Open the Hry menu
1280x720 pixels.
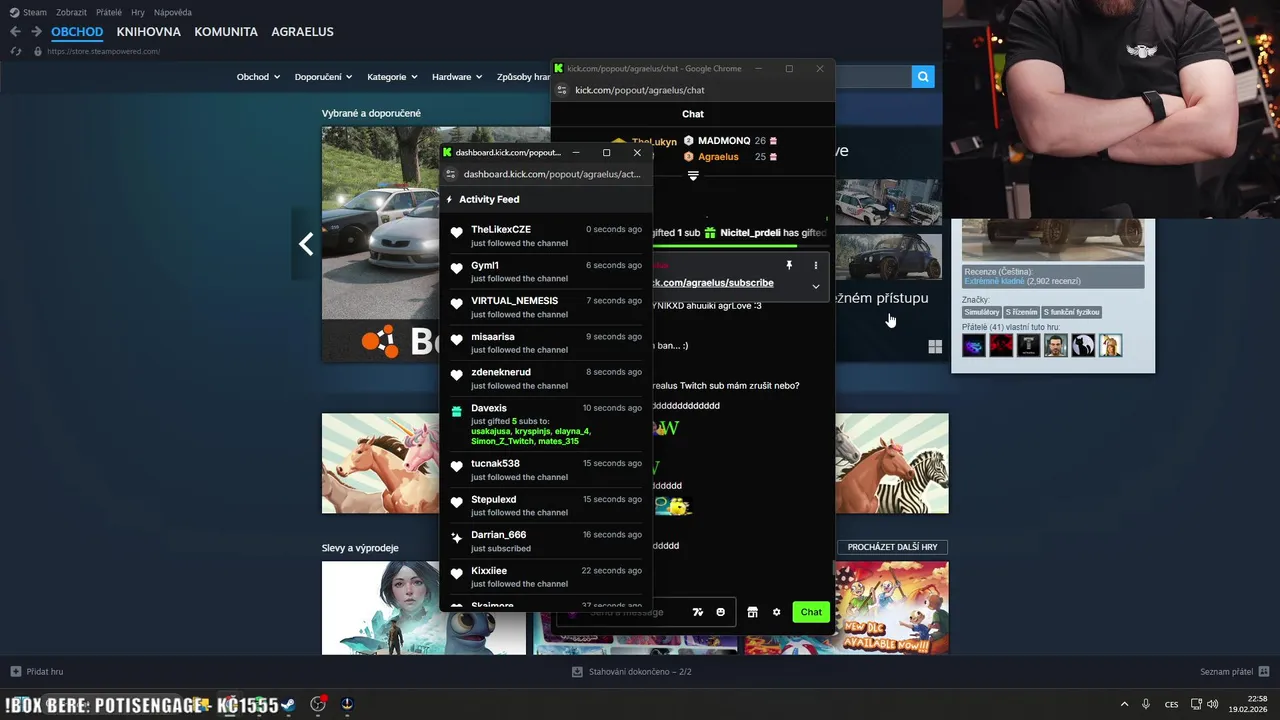[138, 12]
